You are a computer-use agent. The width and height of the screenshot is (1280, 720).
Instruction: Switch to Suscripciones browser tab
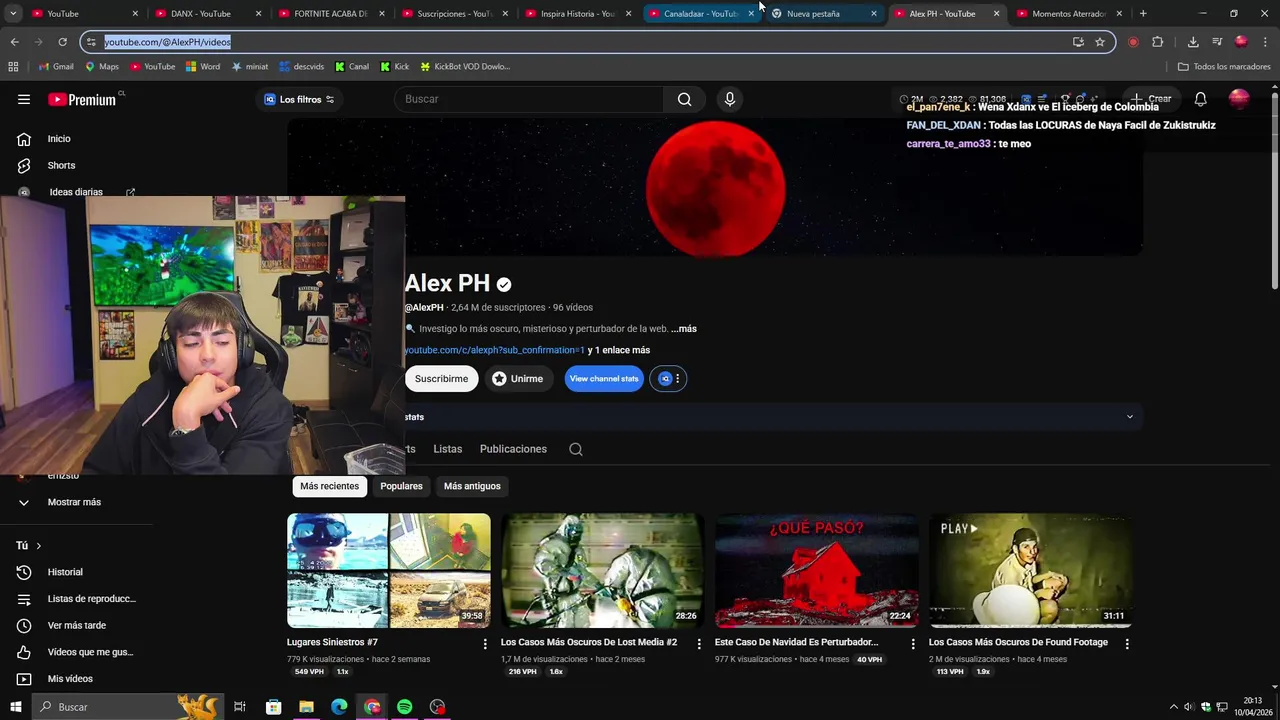tap(455, 14)
